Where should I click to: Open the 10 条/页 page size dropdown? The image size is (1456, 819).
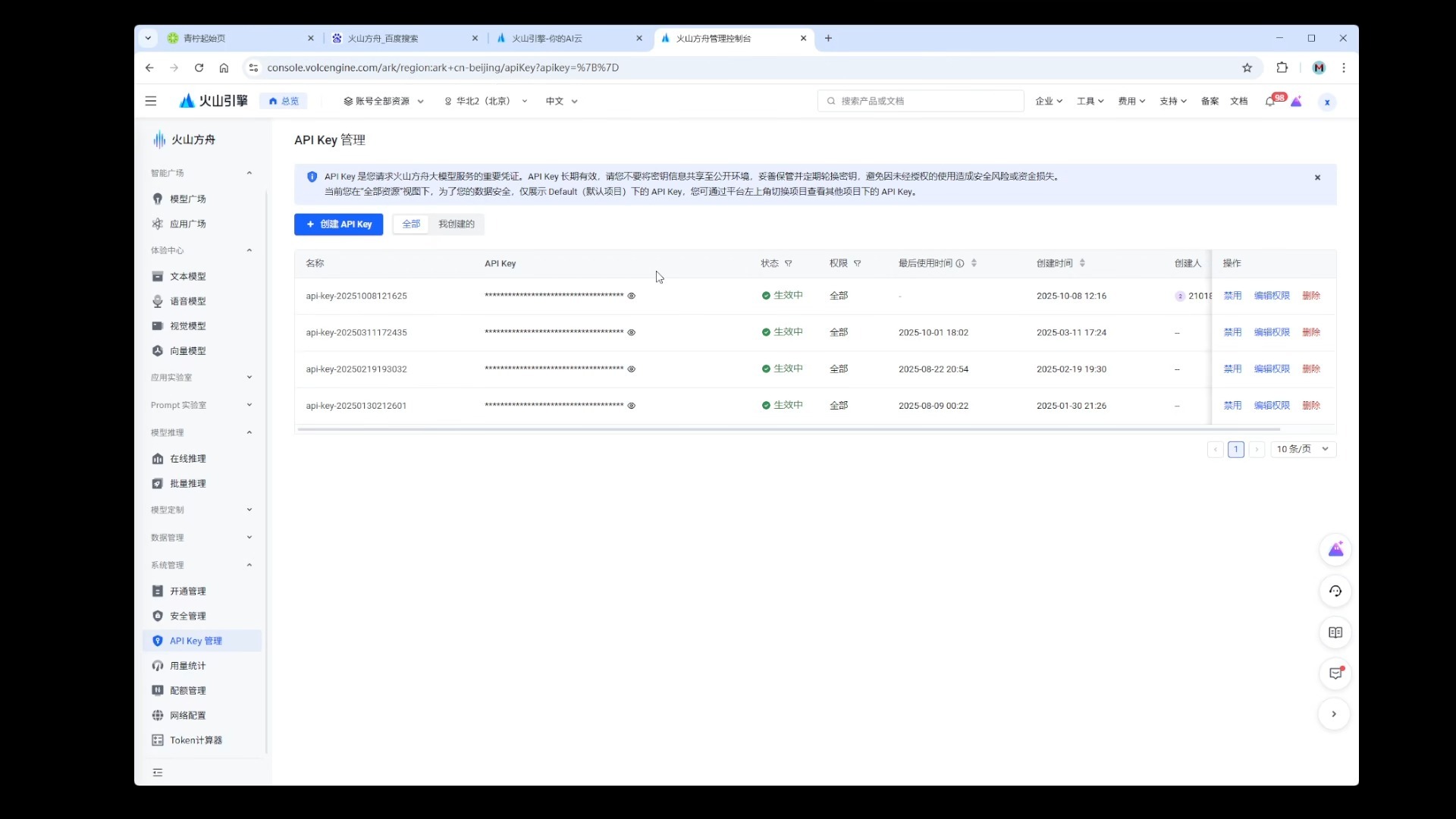tap(1302, 449)
